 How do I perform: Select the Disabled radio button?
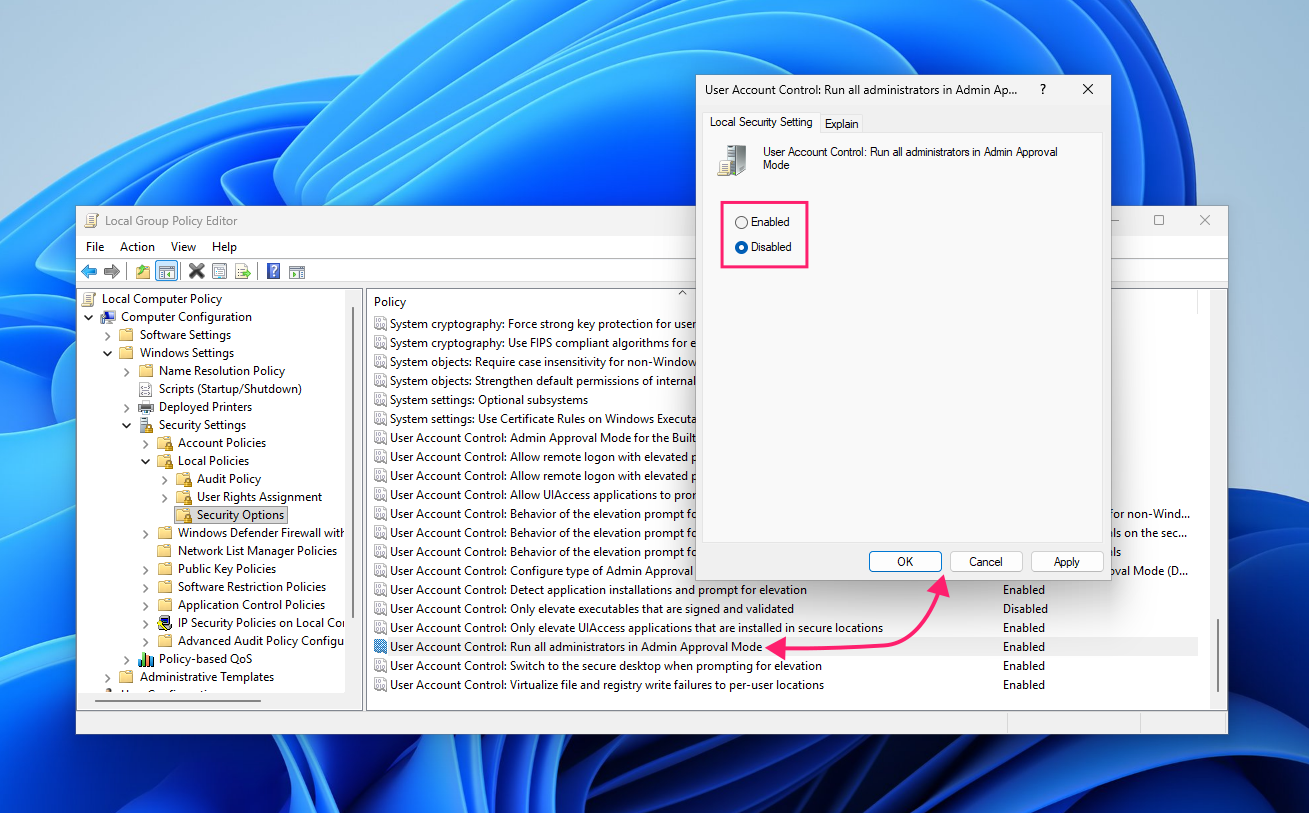[741, 247]
